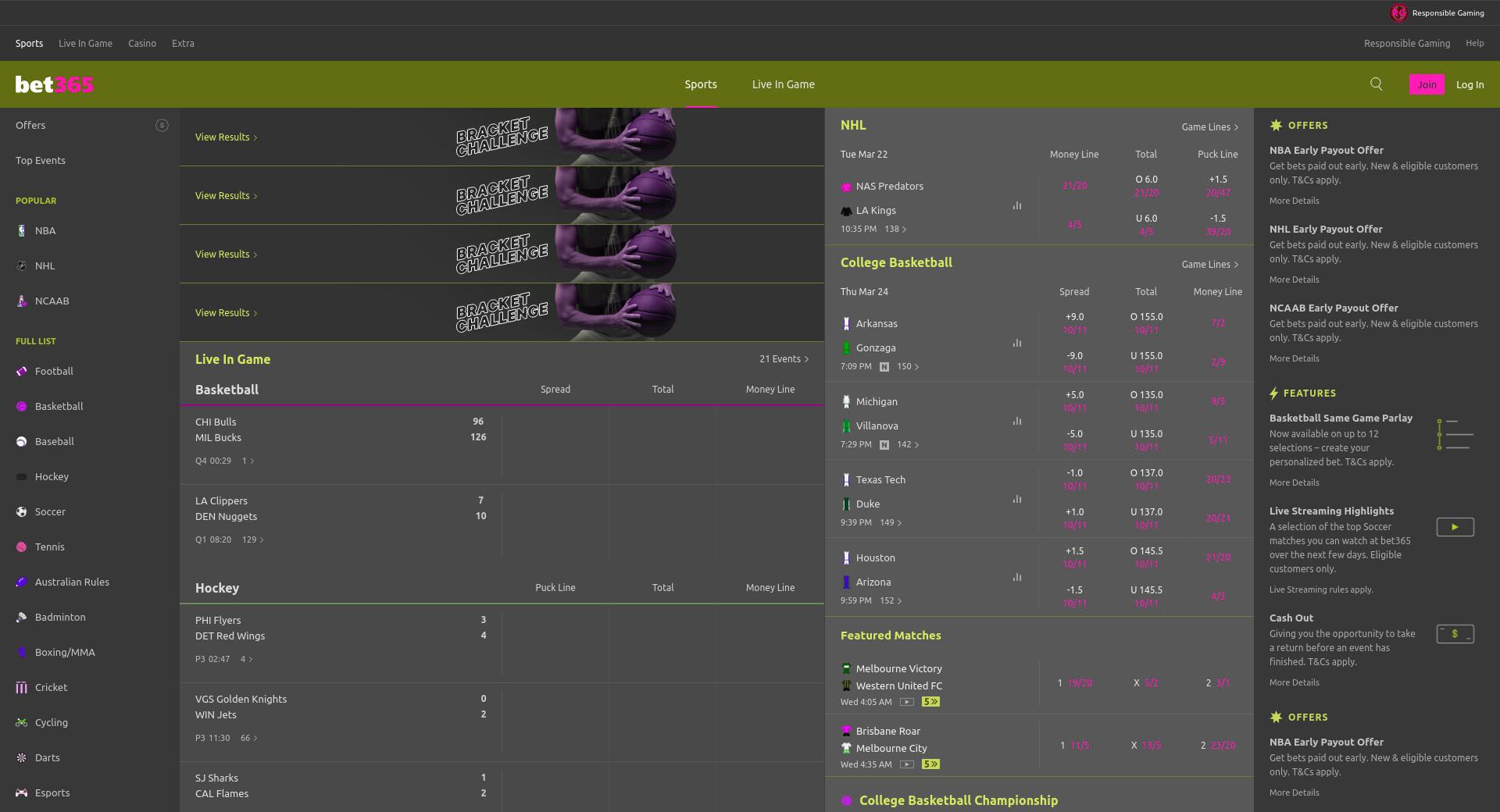
Task: Click Live Streaming Highlights play icon
Action: point(1455,527)
